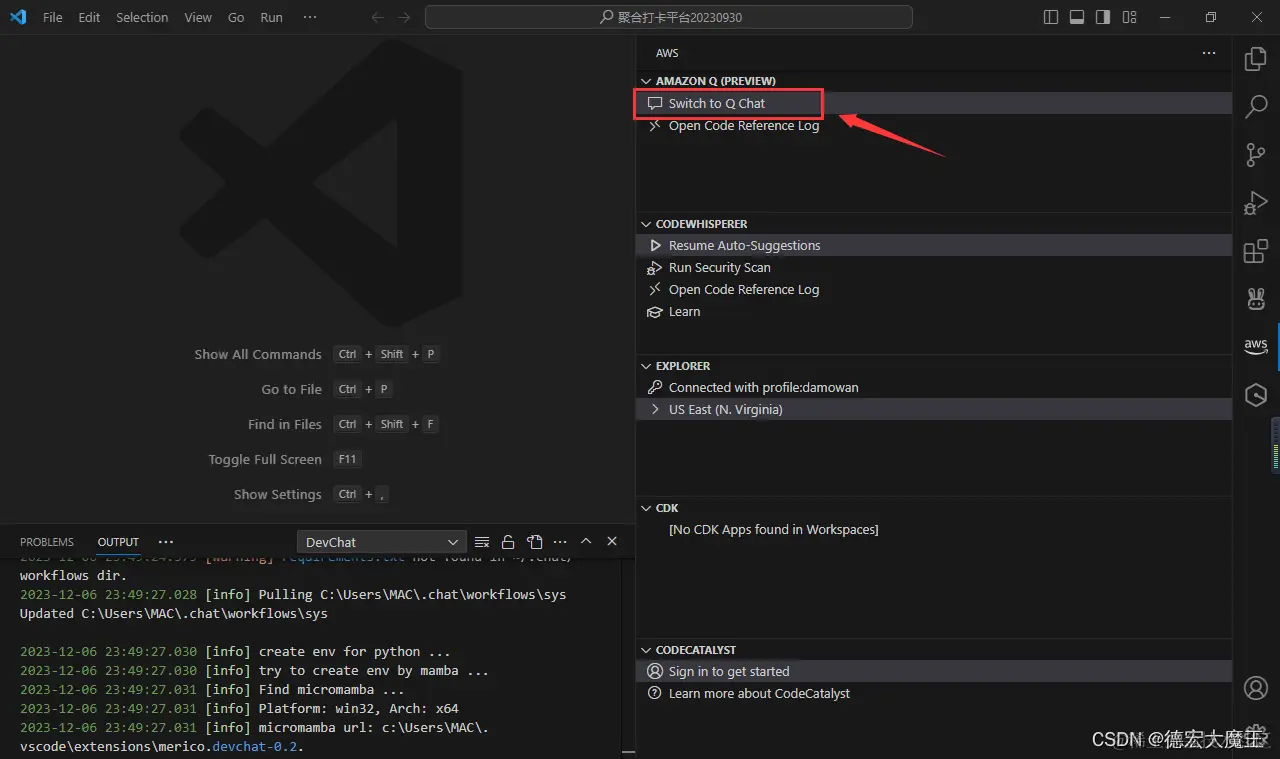Open Run and Debug view
This screenshot has height=759, width=1280.
click(1256, 202)
